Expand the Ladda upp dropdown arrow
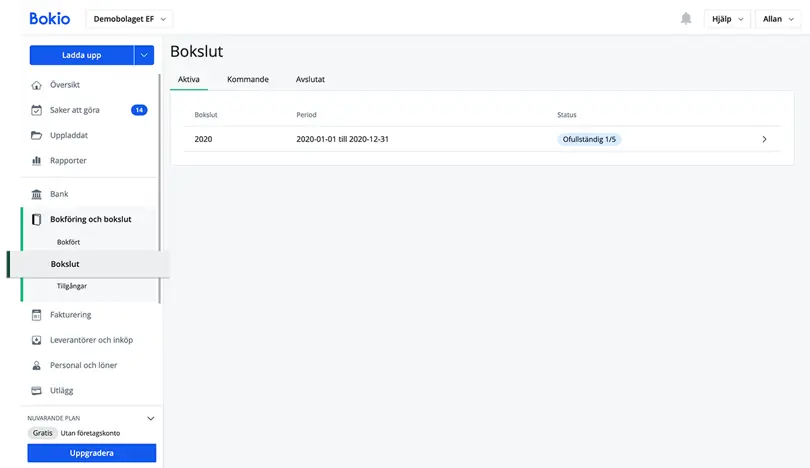The image size is (810, 468). click(x=144, y=55)
